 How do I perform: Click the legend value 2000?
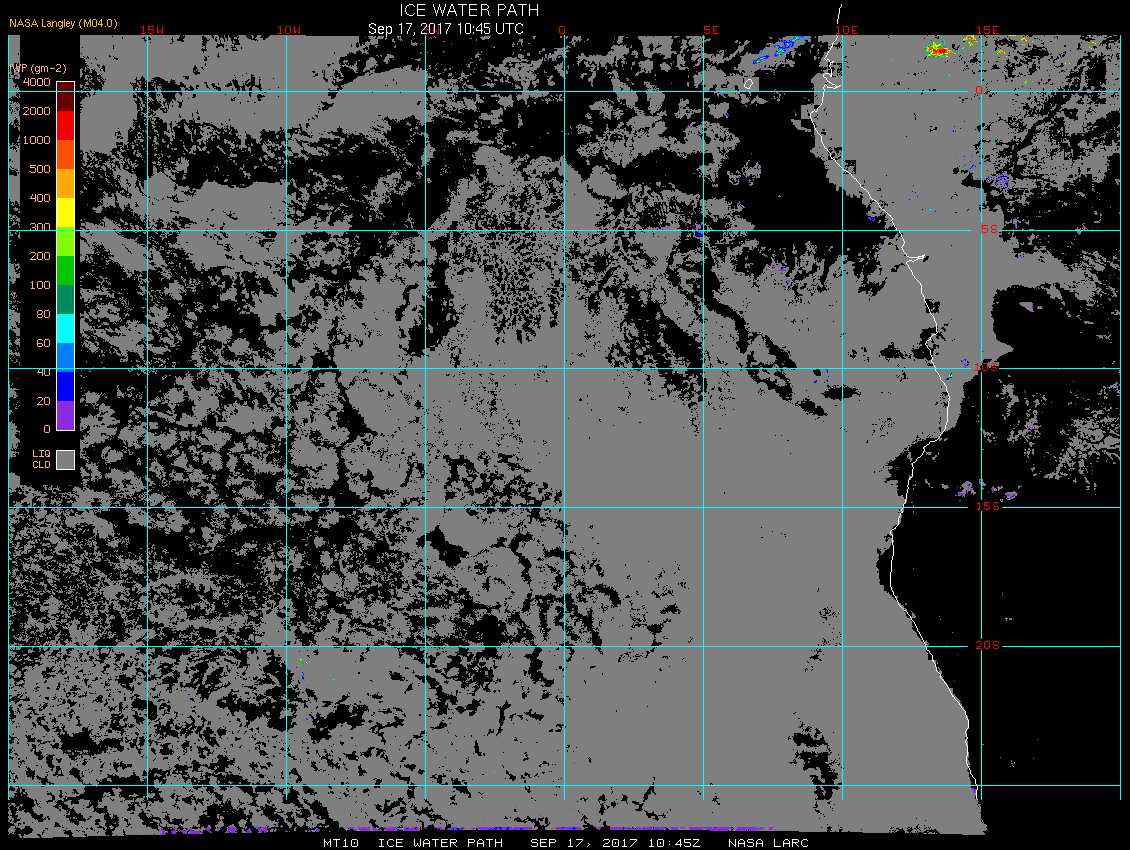pyautogui.click(x=37, y=111)
